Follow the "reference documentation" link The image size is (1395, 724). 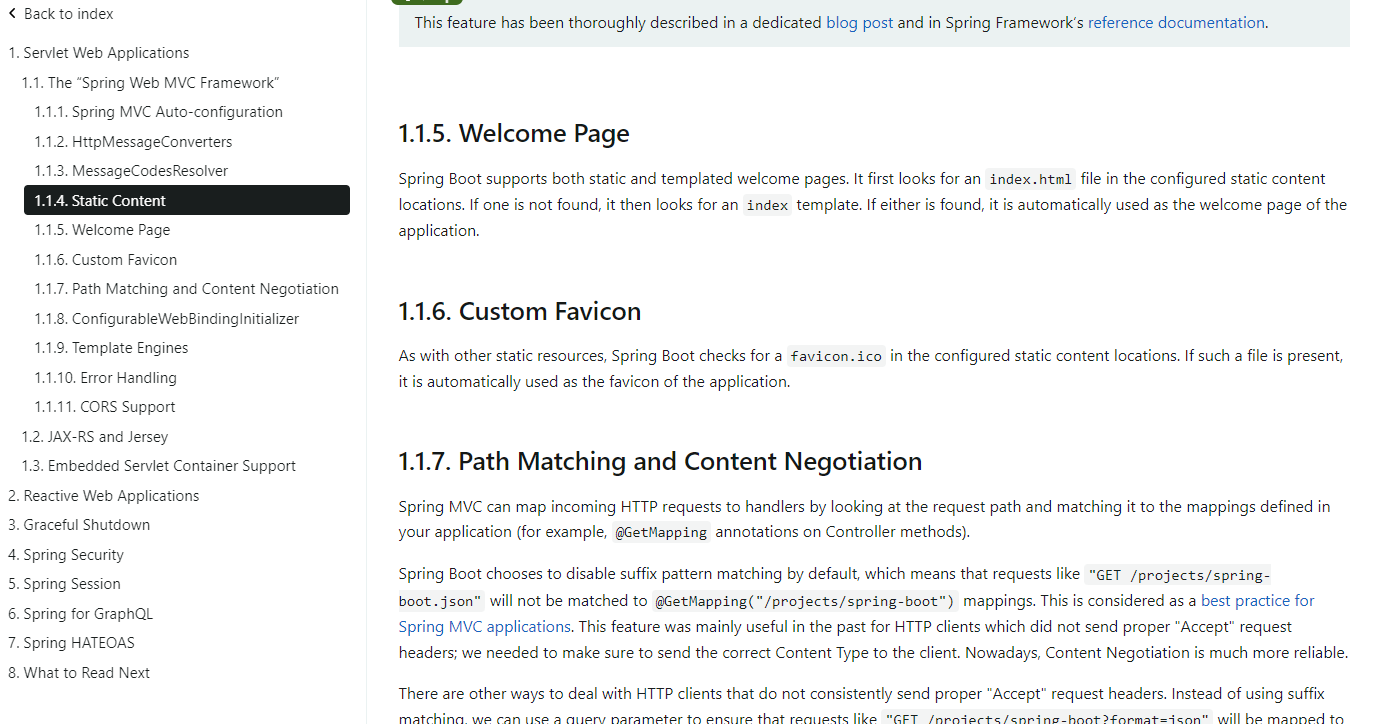(x=1176, y=22)
